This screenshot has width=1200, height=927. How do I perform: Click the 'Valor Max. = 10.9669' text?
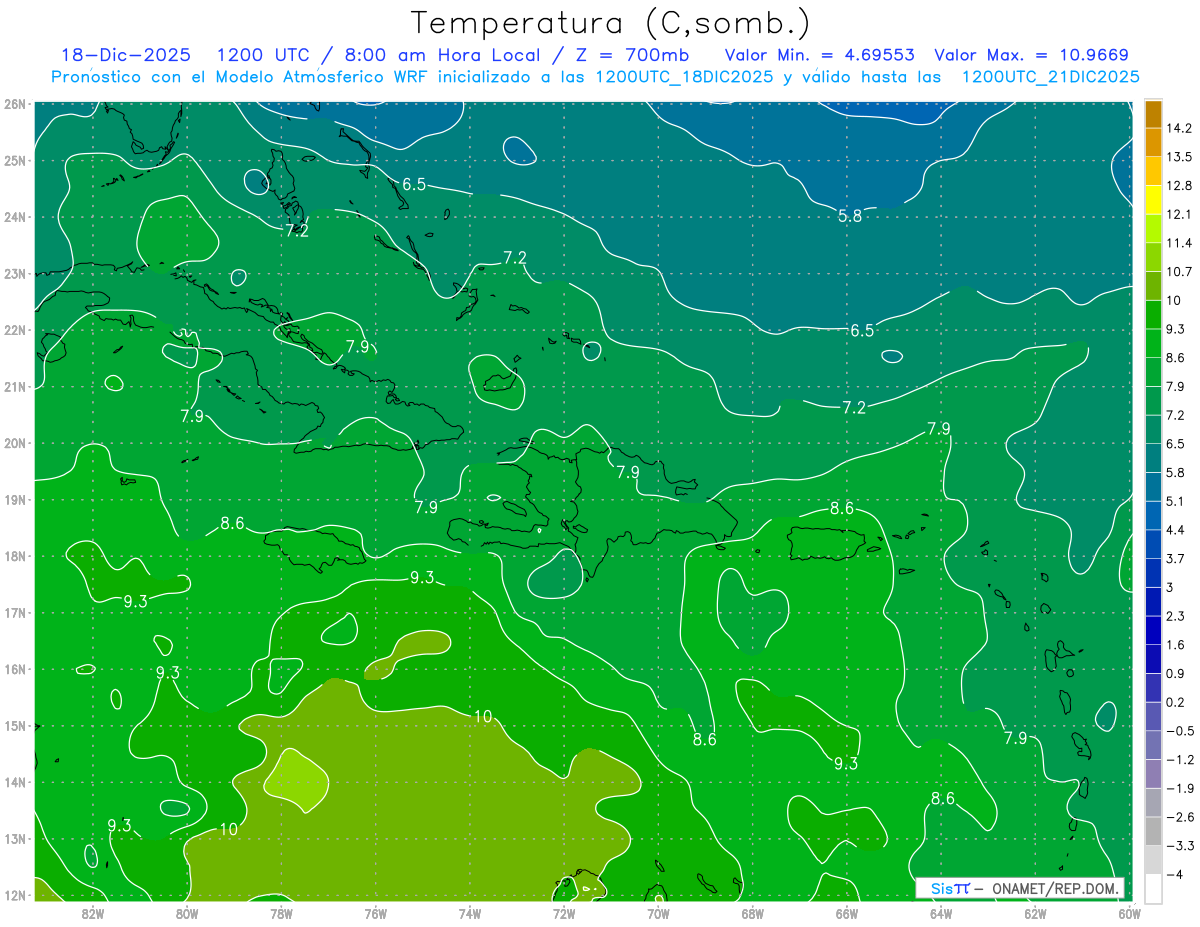(1031, 55)
